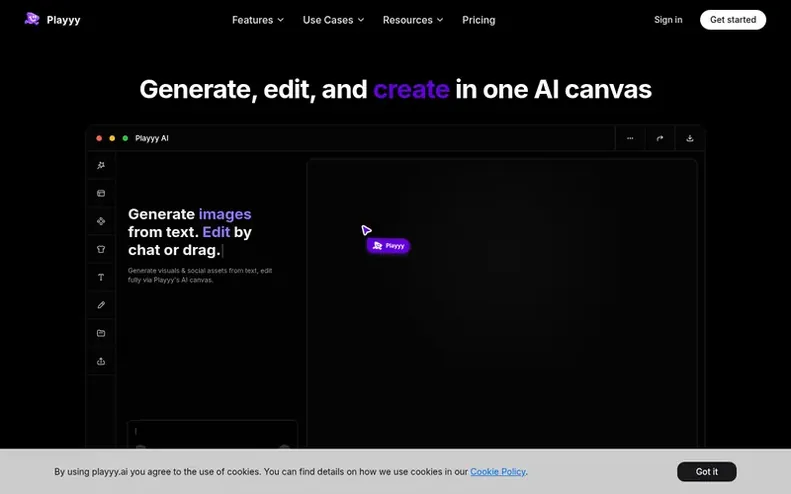
Task: Click the Playyy brand name
Action: [64, 20]
